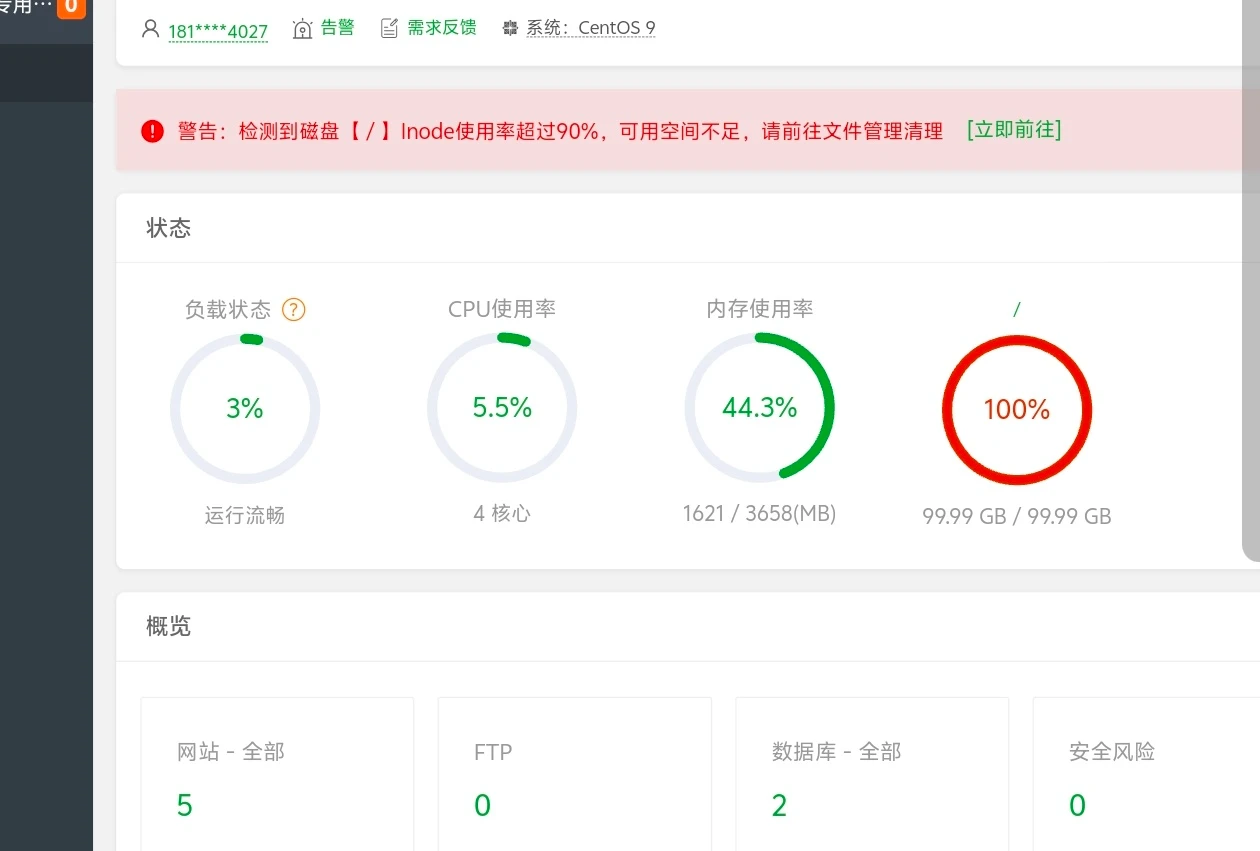This screenshot has height=851, width=1260.
Task: Click the CPU usage 5.5% gauge
Action: tap(502, 409)
